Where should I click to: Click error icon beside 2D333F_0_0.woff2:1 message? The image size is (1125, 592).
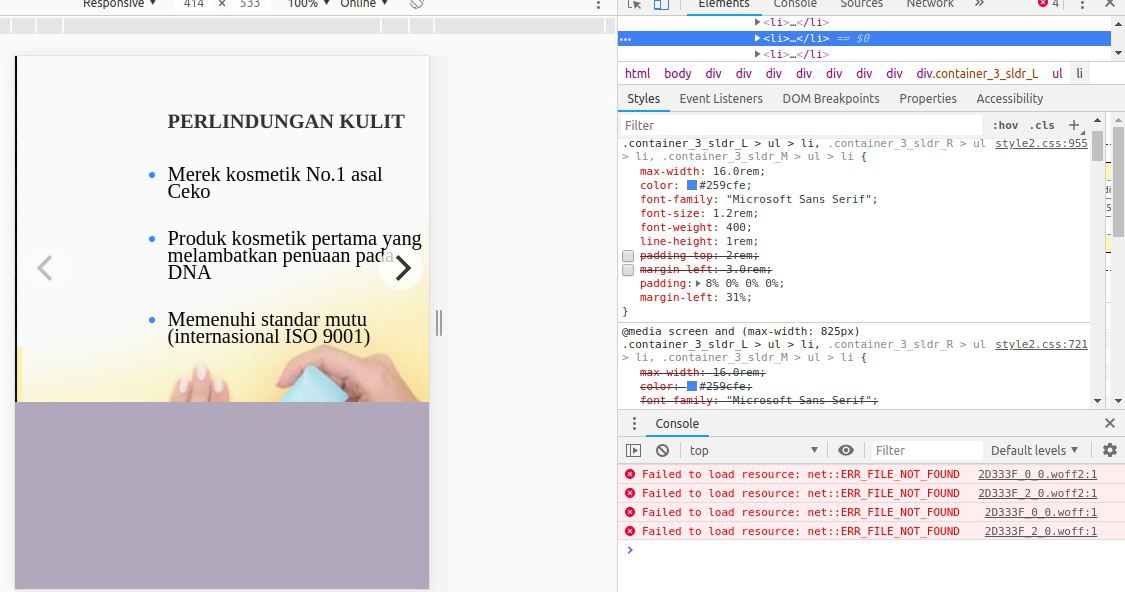pos(630,474)
